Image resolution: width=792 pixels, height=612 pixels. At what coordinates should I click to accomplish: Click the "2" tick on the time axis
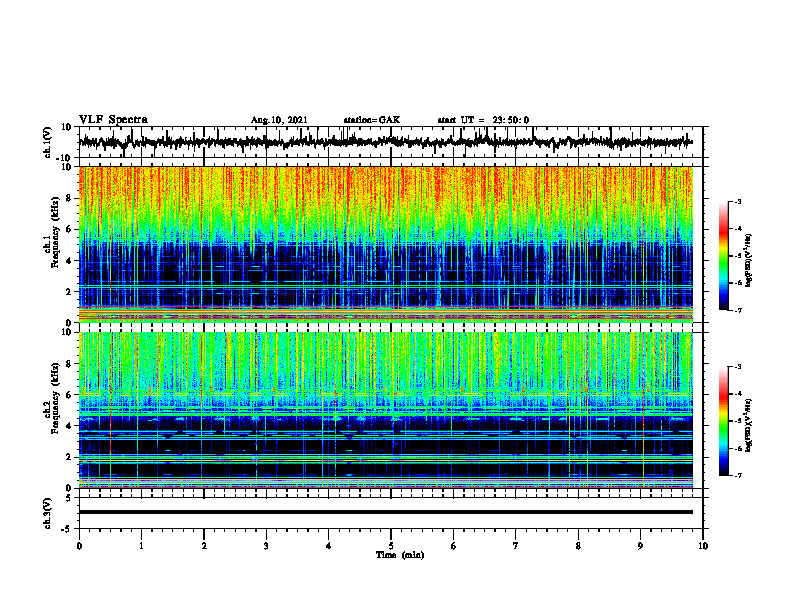[x=204, y=546]
